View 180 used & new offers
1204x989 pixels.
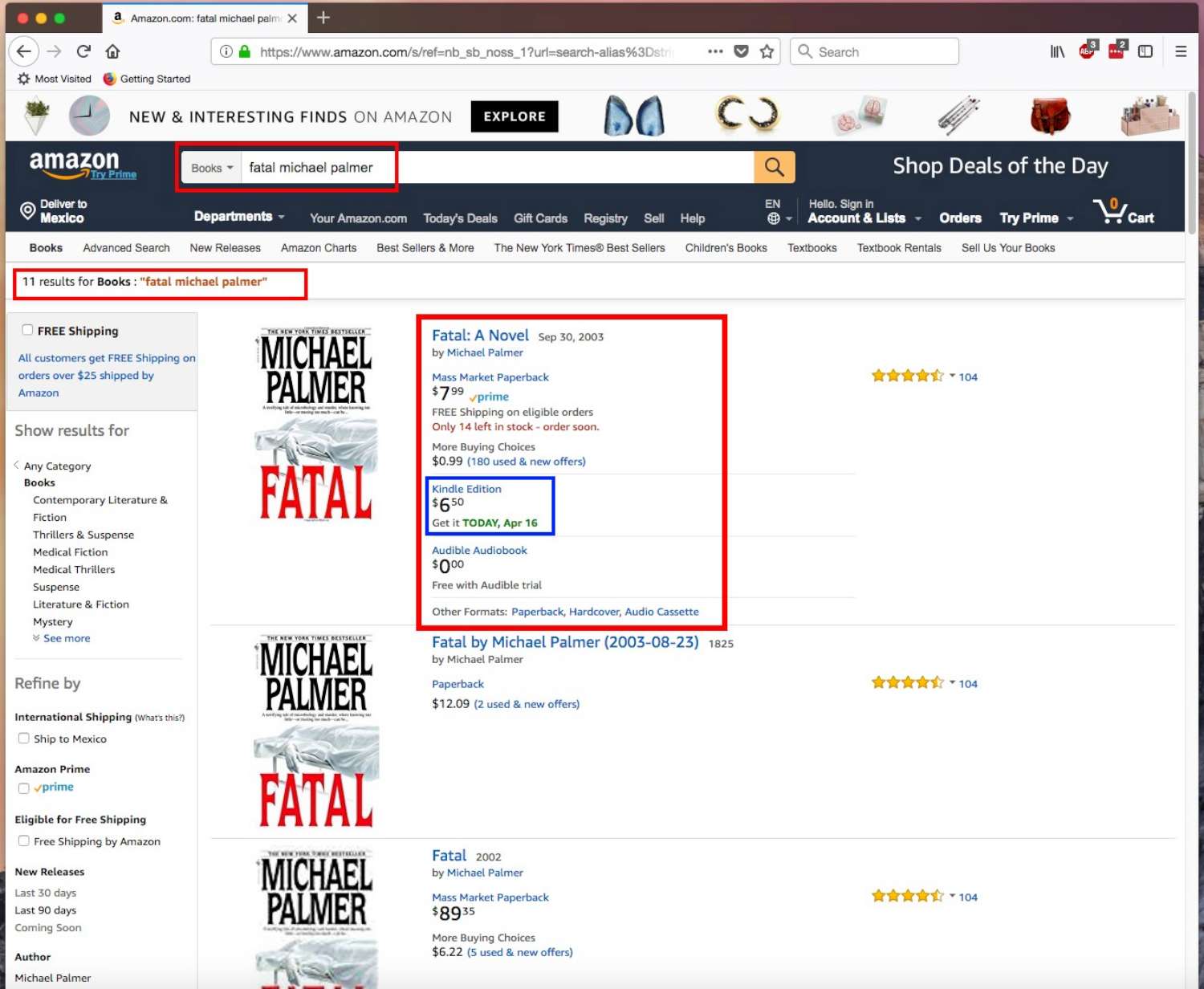pyautogui.click(x=527, y=462)
